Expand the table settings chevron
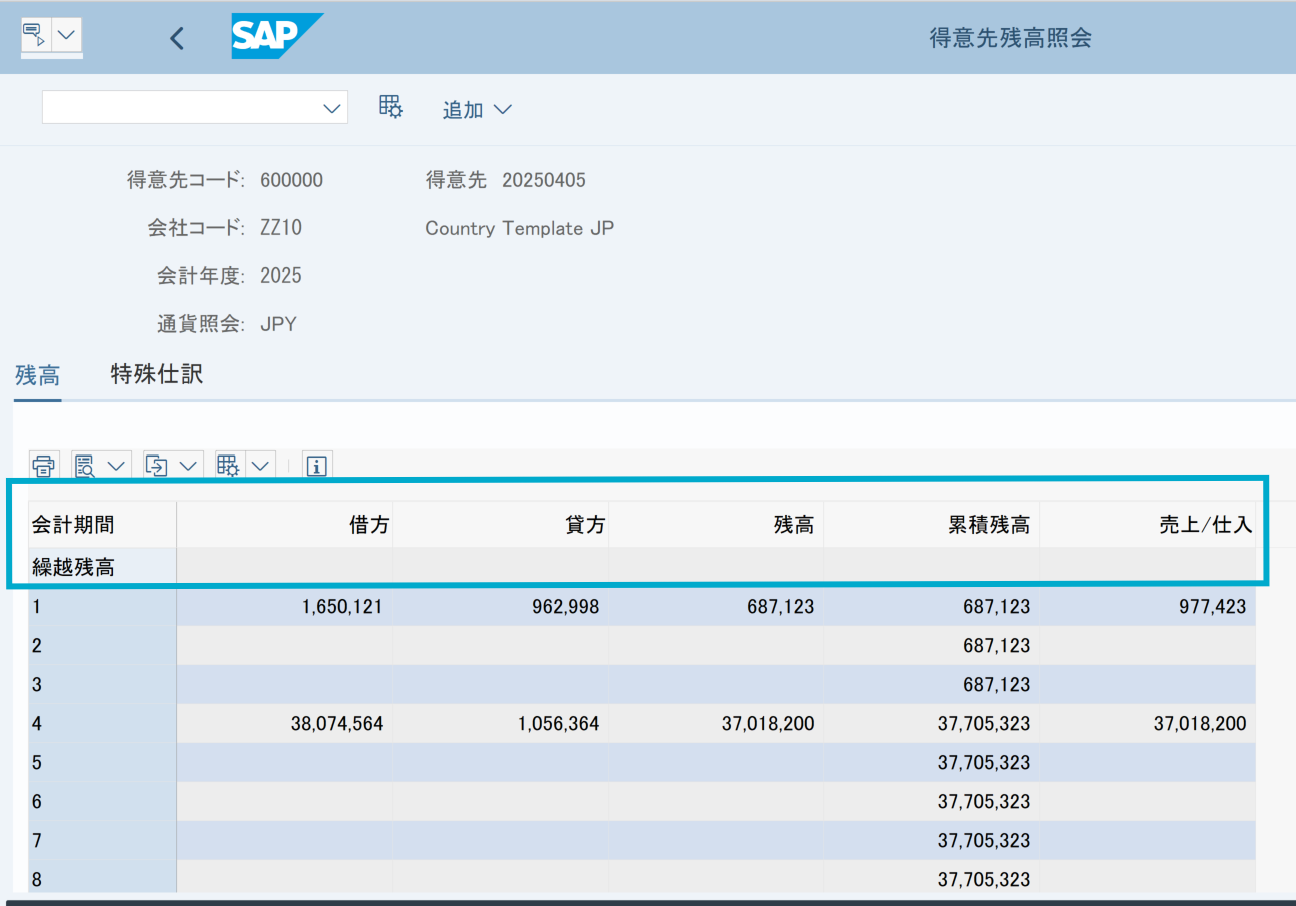 coord(261,465)
